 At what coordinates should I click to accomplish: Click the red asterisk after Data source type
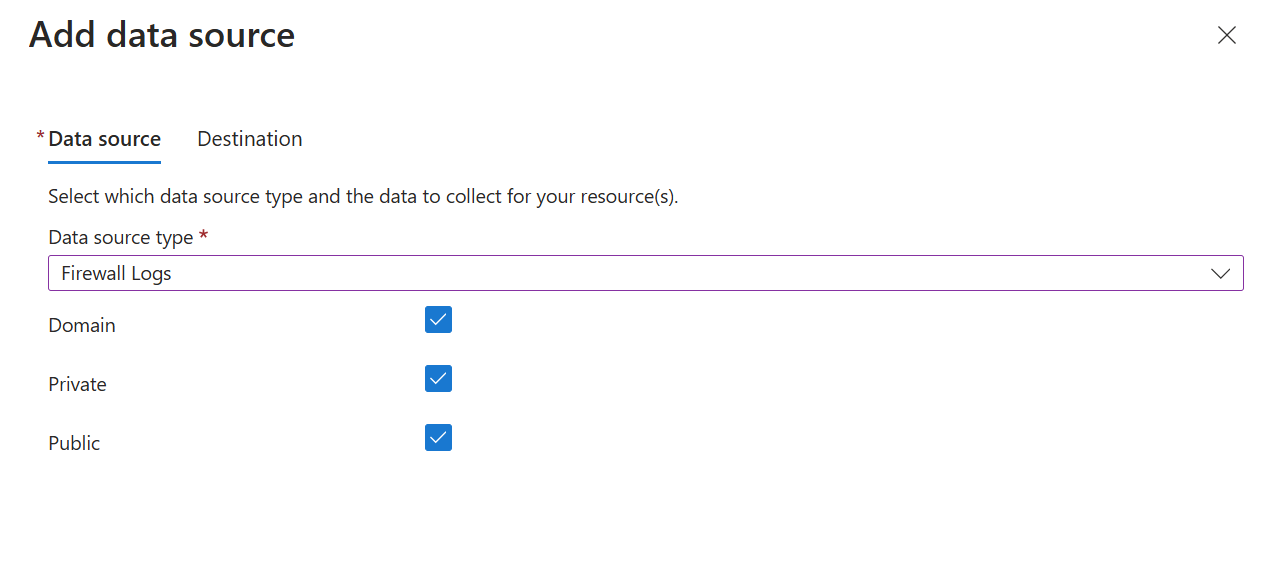[203, 236]
